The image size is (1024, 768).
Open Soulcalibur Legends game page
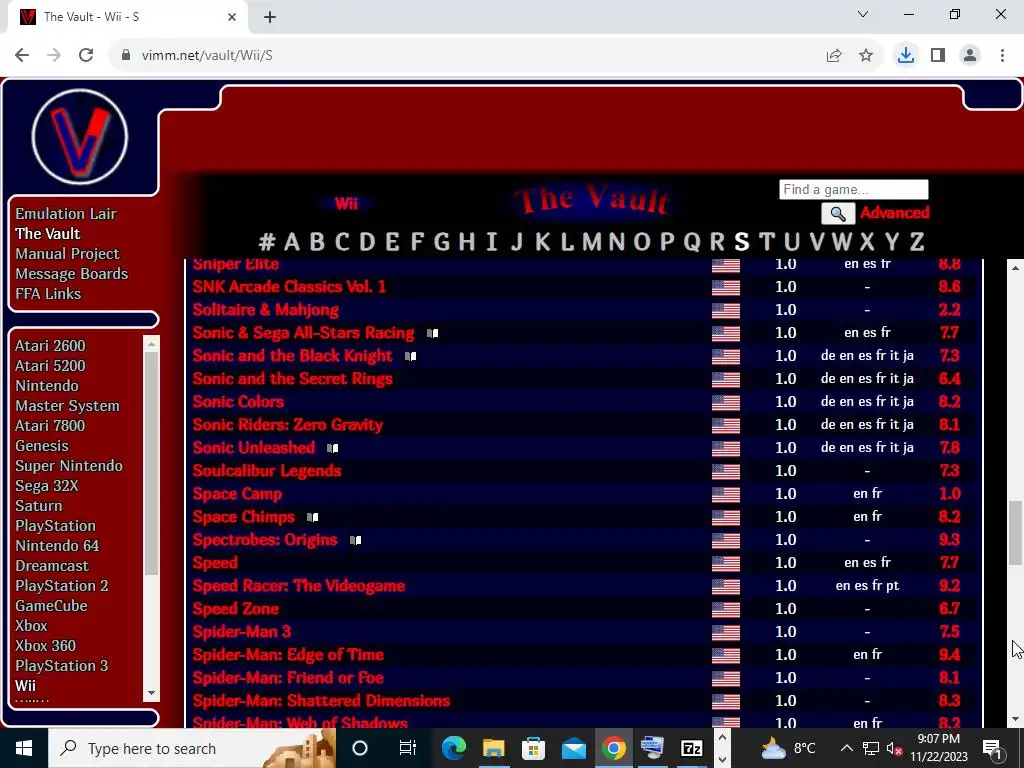(x=266, y=471)
